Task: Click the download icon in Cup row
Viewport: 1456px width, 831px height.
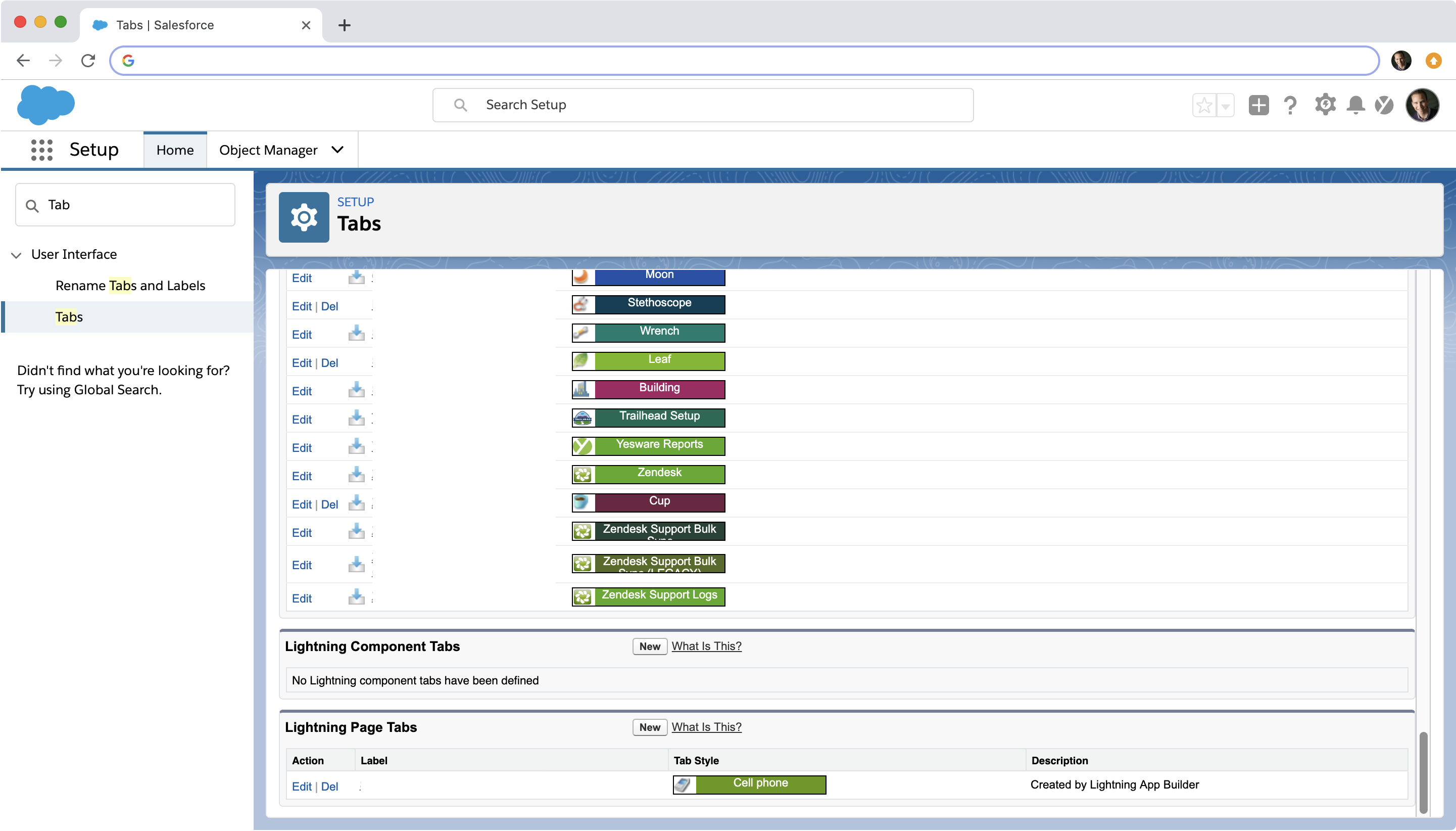Action: click(x=357, y=503)
